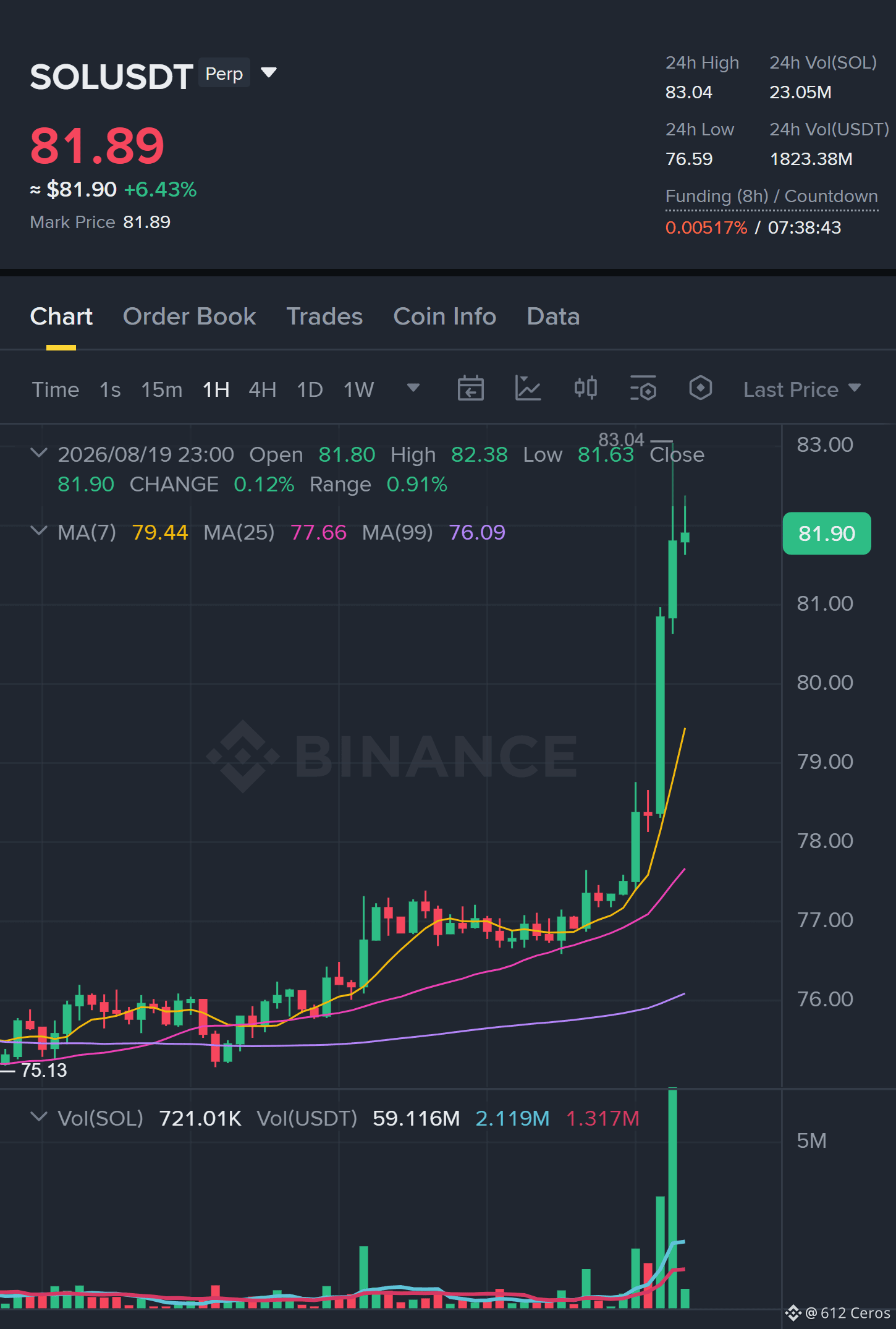The width and height of the screenshot is (896, 1329).
Task: Click the CHANGE 0.12% value
Action: [x=264, y=484]
